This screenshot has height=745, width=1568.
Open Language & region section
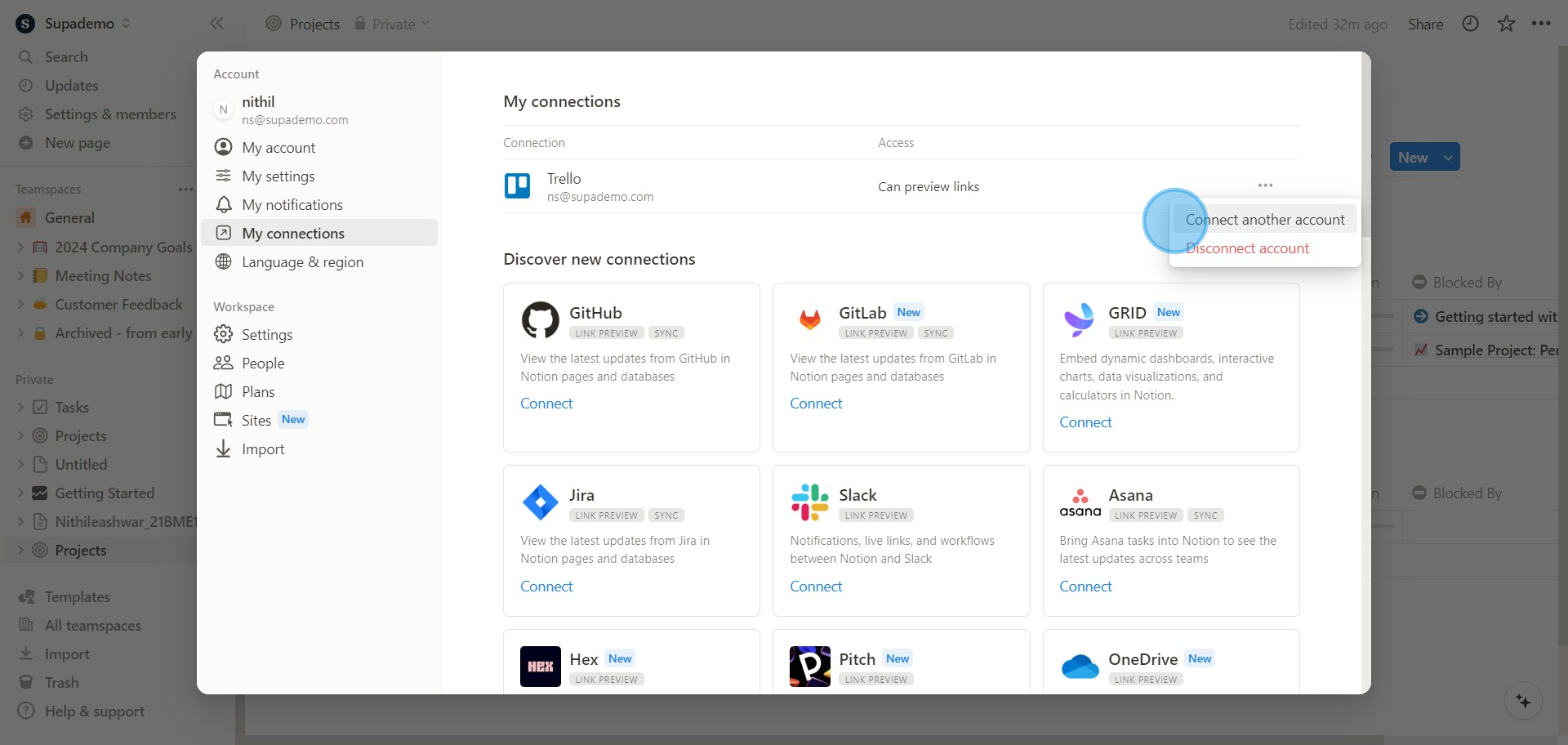click(x=319, y=261)
